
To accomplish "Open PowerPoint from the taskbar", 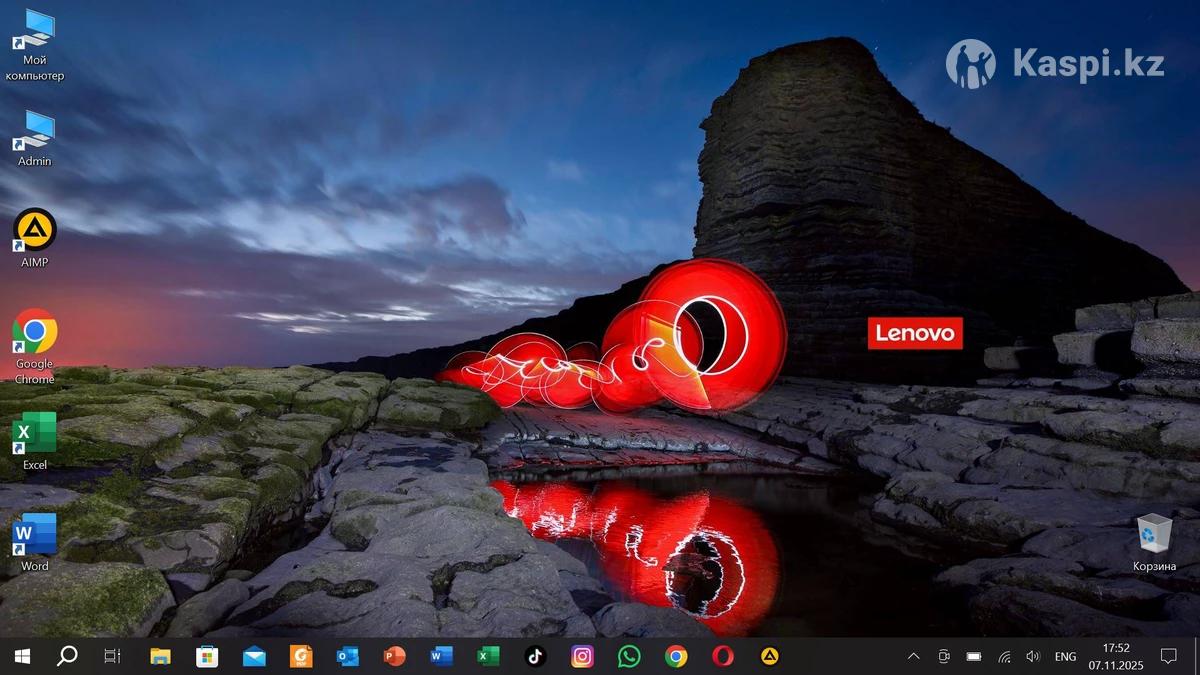I will (394, 656).
